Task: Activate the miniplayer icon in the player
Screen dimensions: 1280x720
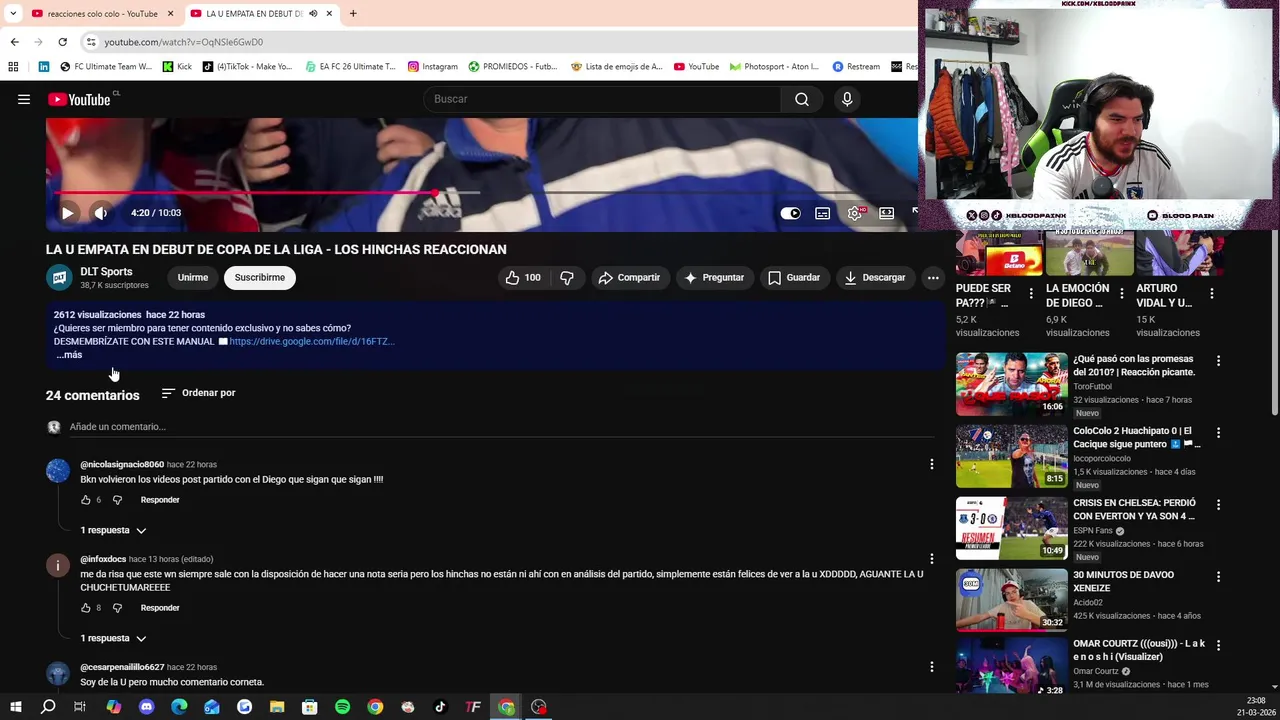Action: click(886, 213)
